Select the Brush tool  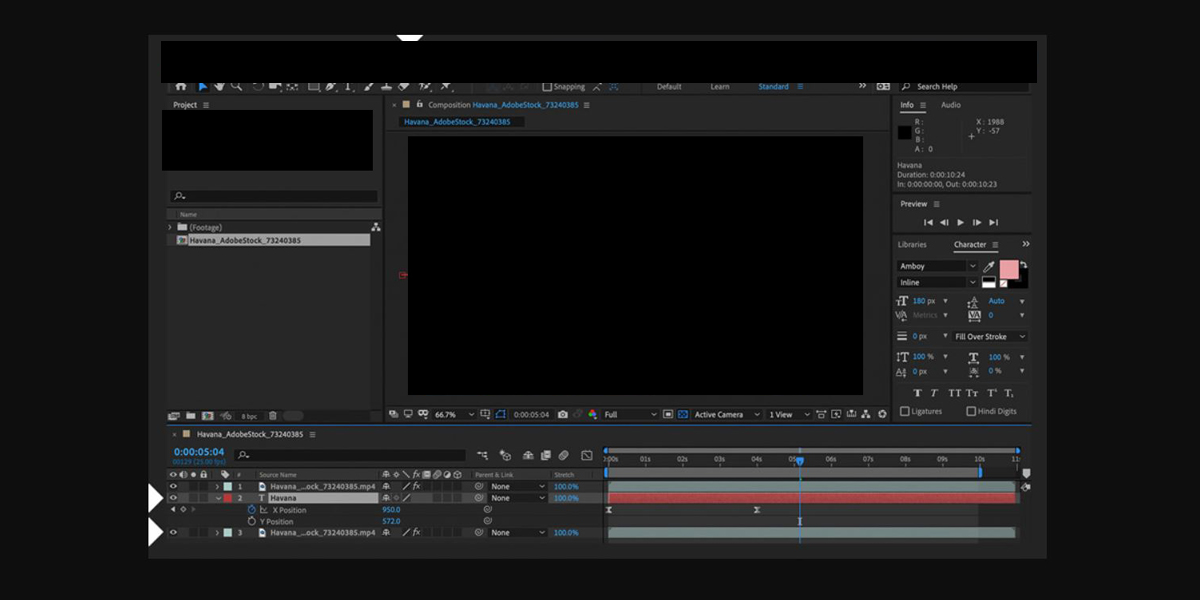[x=369, y=87]
